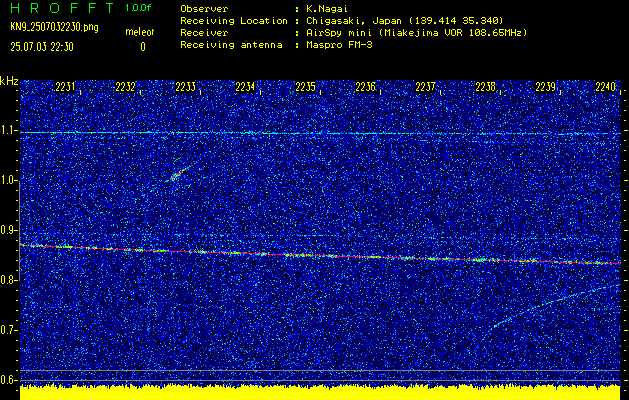
Task: Click the 2231 time marker
Action: pyautogui.click(x=65, y=87)
